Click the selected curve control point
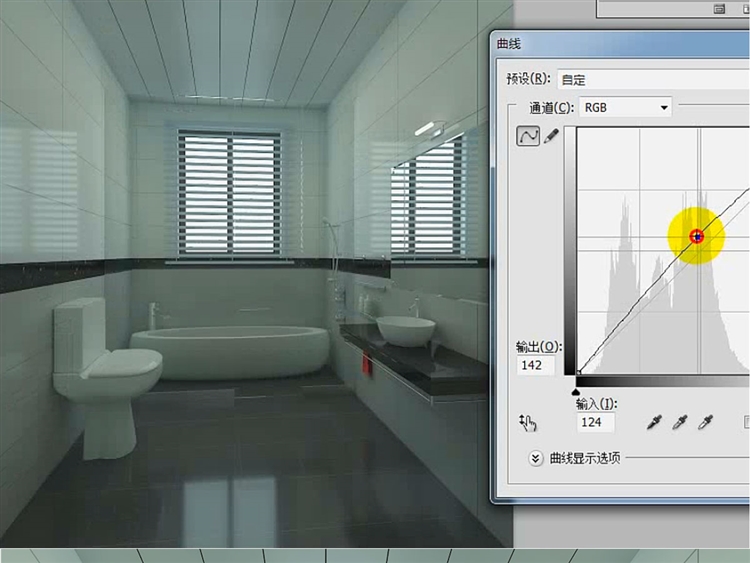The height and width of the screenshot is (563, 750). [x=697, y=236]
